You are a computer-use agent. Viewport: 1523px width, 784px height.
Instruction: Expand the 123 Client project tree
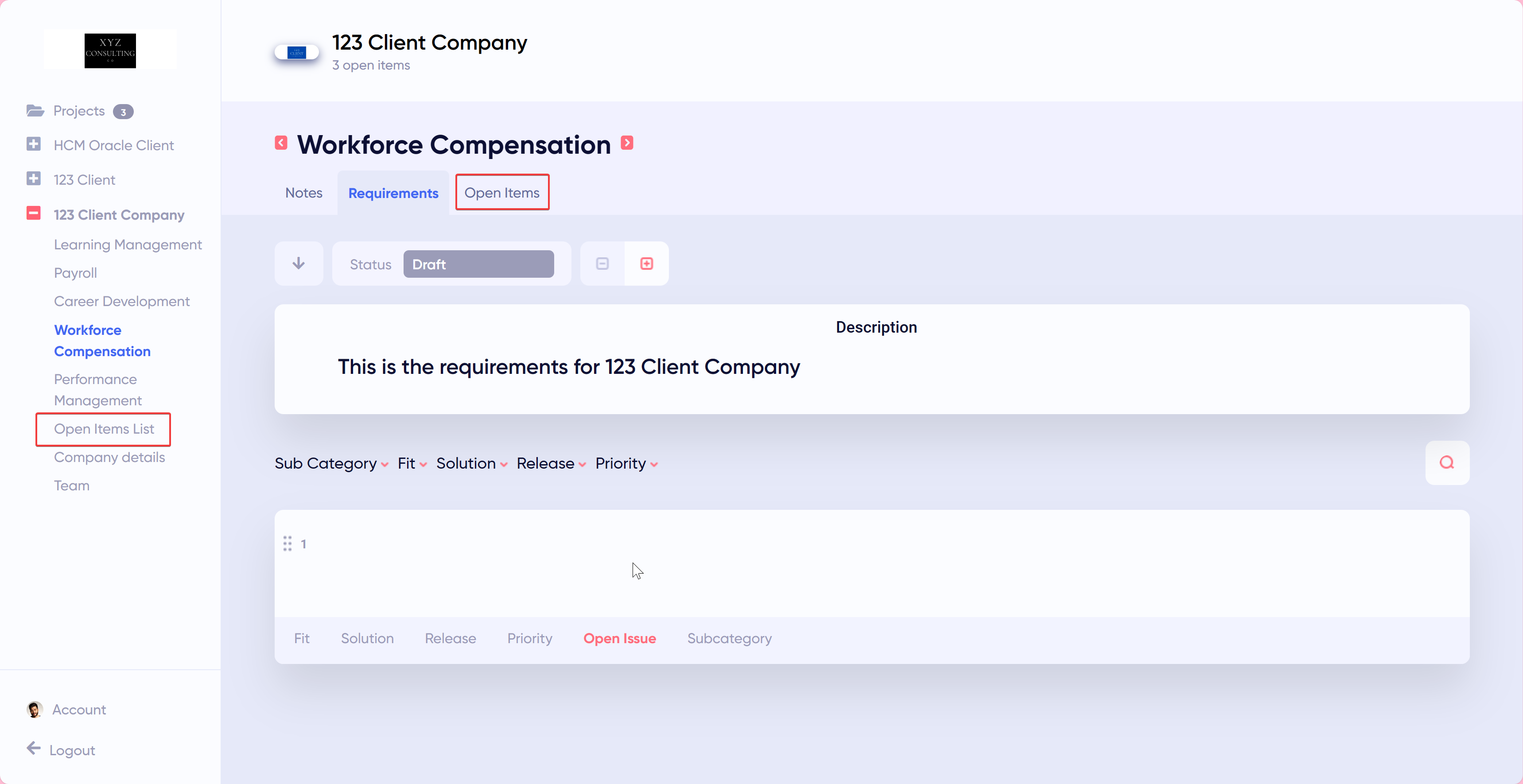pyautogui.click(x=34, y=179)
